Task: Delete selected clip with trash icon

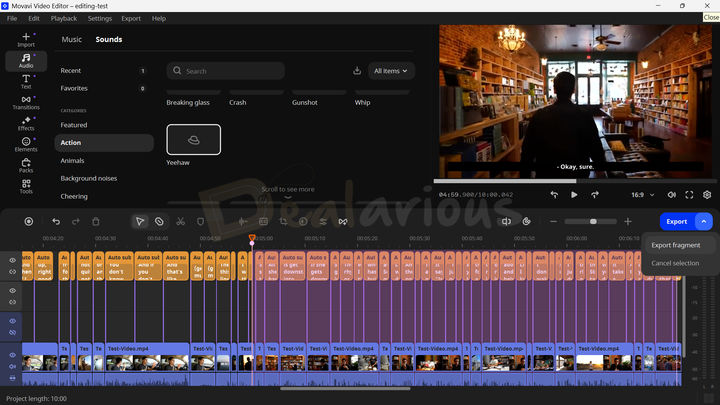Action: pos(96,221)
